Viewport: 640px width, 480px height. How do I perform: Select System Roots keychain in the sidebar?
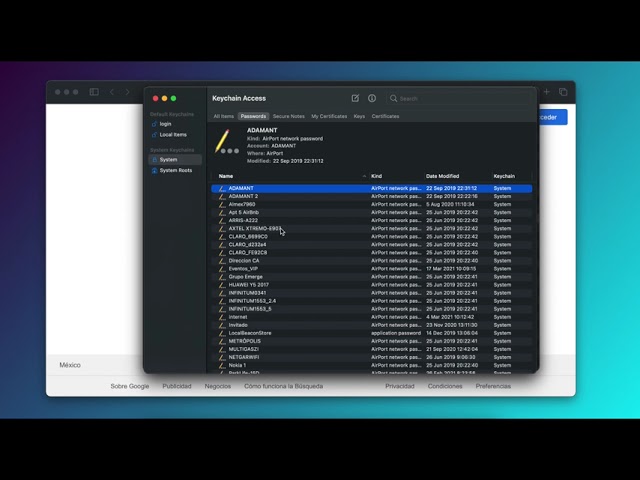tap(175, 170)
